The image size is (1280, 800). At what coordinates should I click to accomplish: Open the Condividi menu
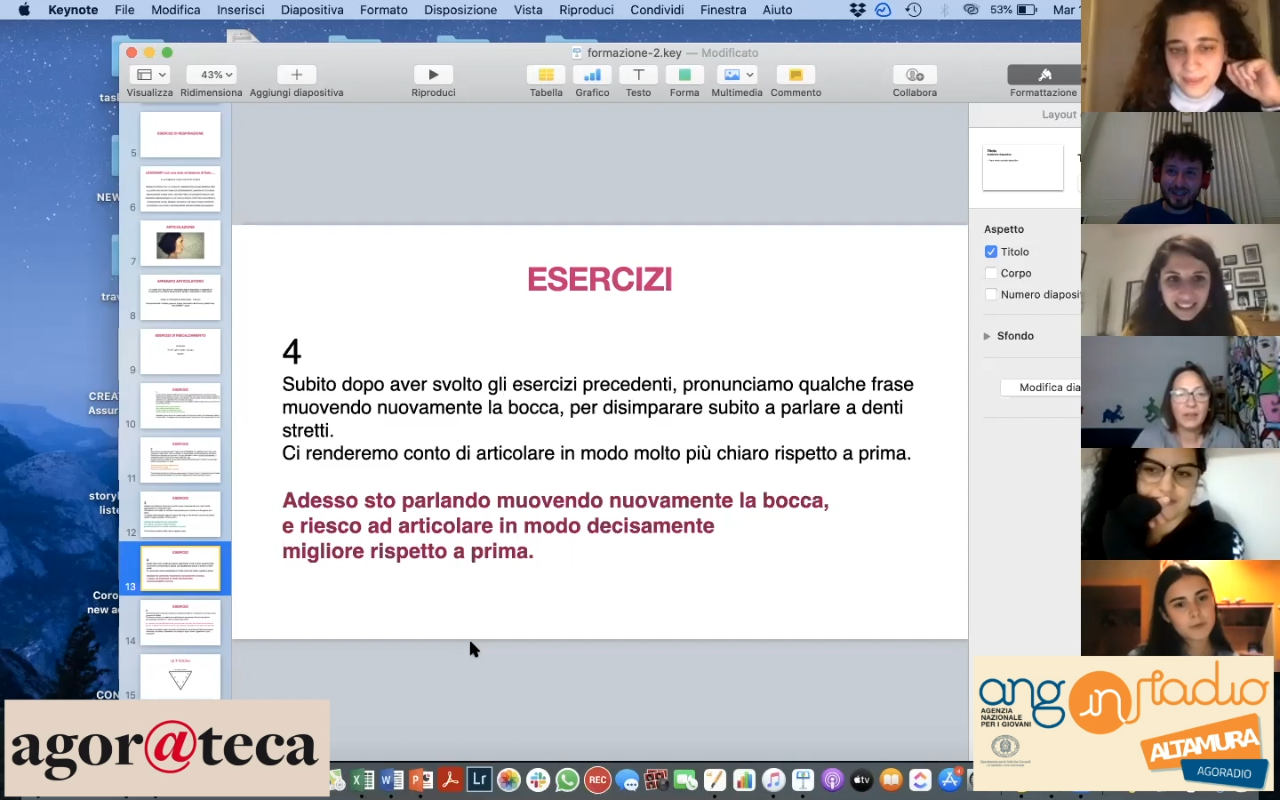(x=657, y=10)
